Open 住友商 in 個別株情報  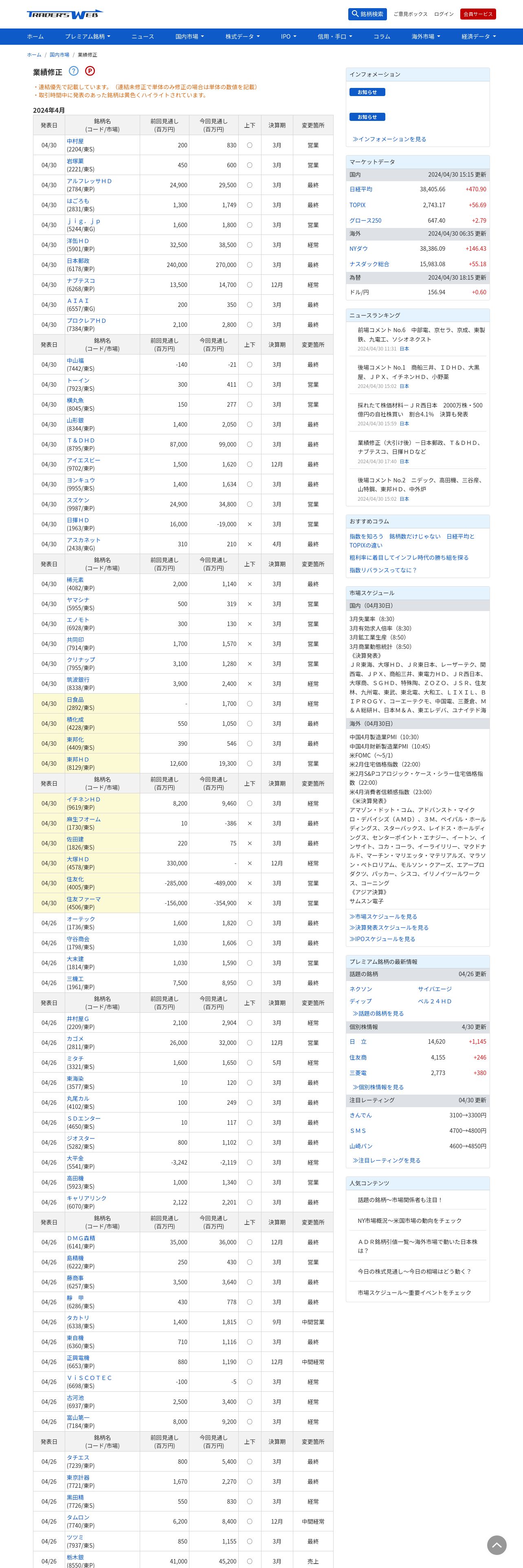[358, 1057]
